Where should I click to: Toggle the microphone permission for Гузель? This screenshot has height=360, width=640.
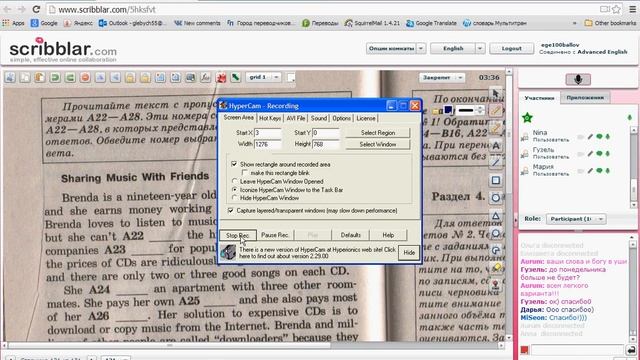click(x=608, y=153)
